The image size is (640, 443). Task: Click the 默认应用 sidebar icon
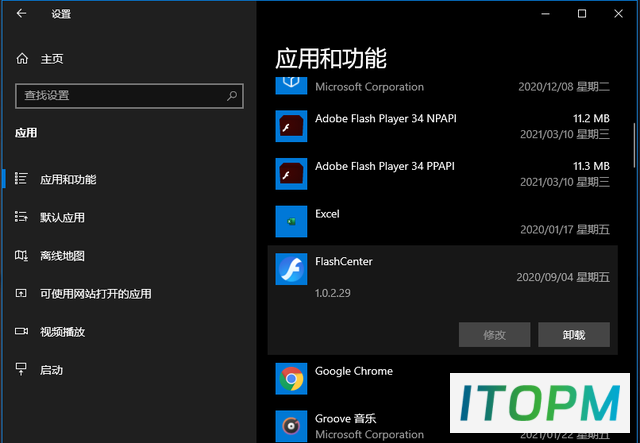(x=21, y=217)
